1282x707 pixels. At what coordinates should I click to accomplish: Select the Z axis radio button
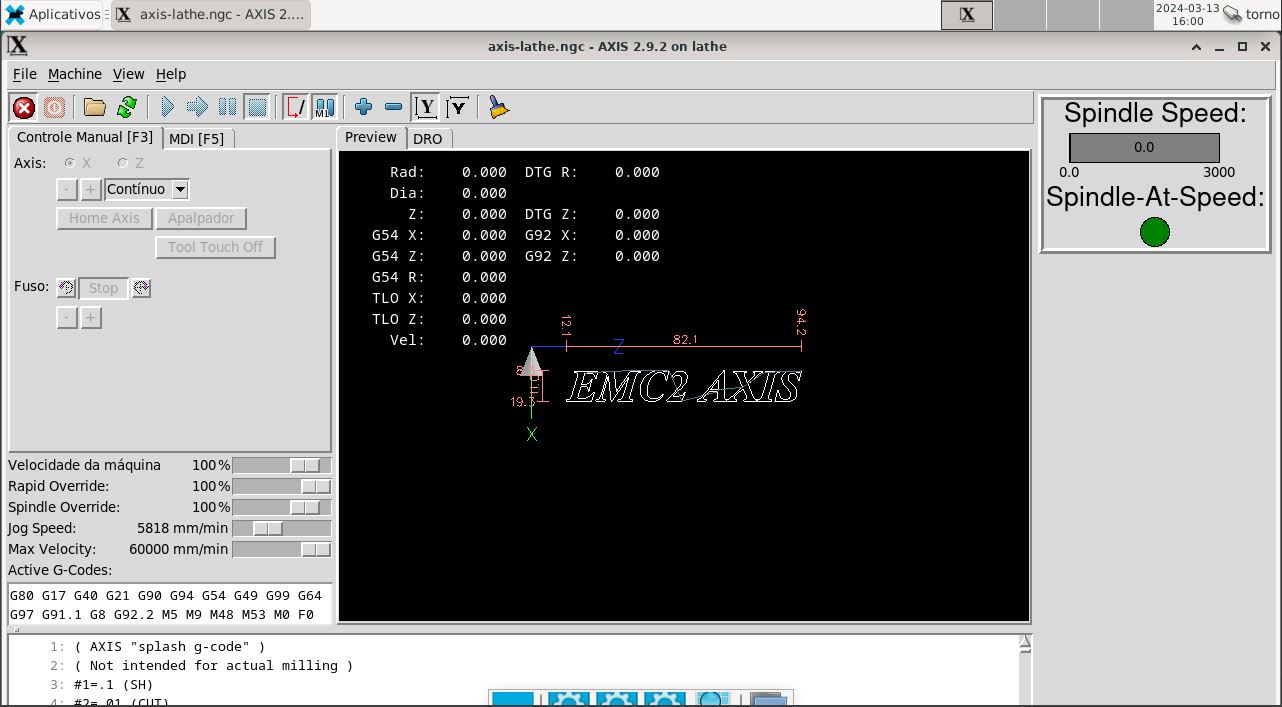pyautogui.click(x=122, y=162)
